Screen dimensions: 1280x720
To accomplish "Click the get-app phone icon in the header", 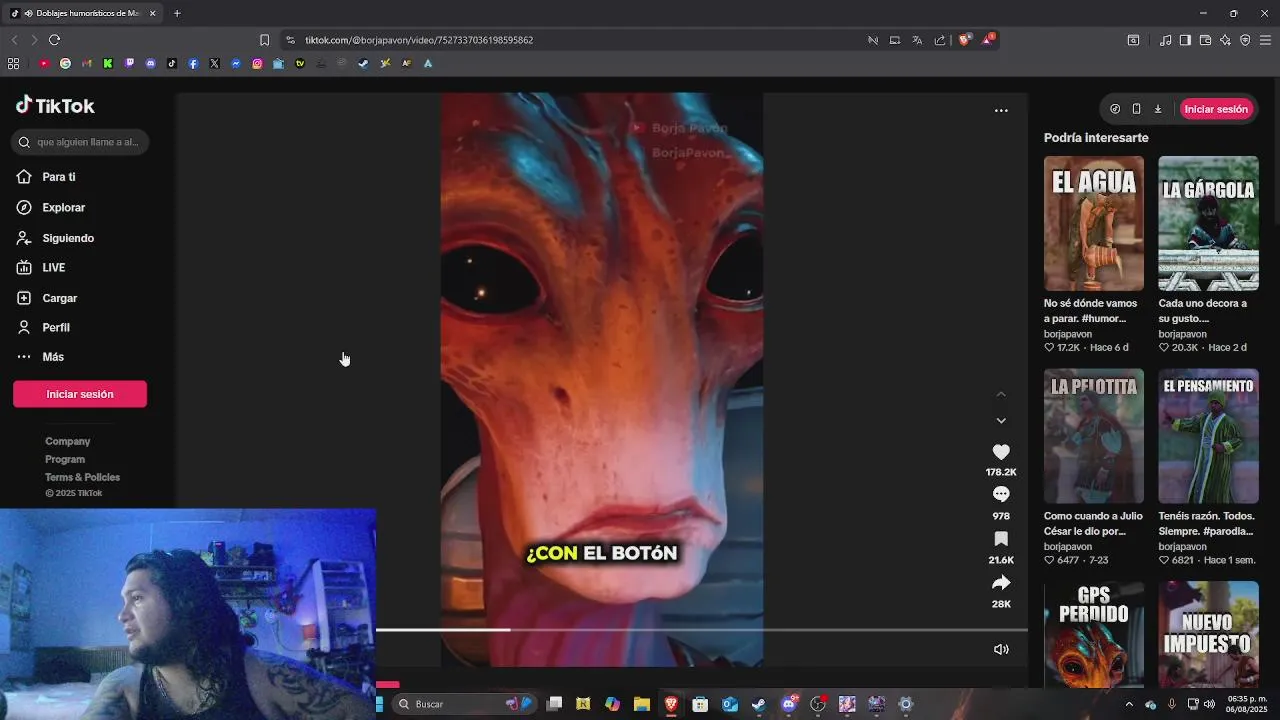I will [x=1136, y=109].
